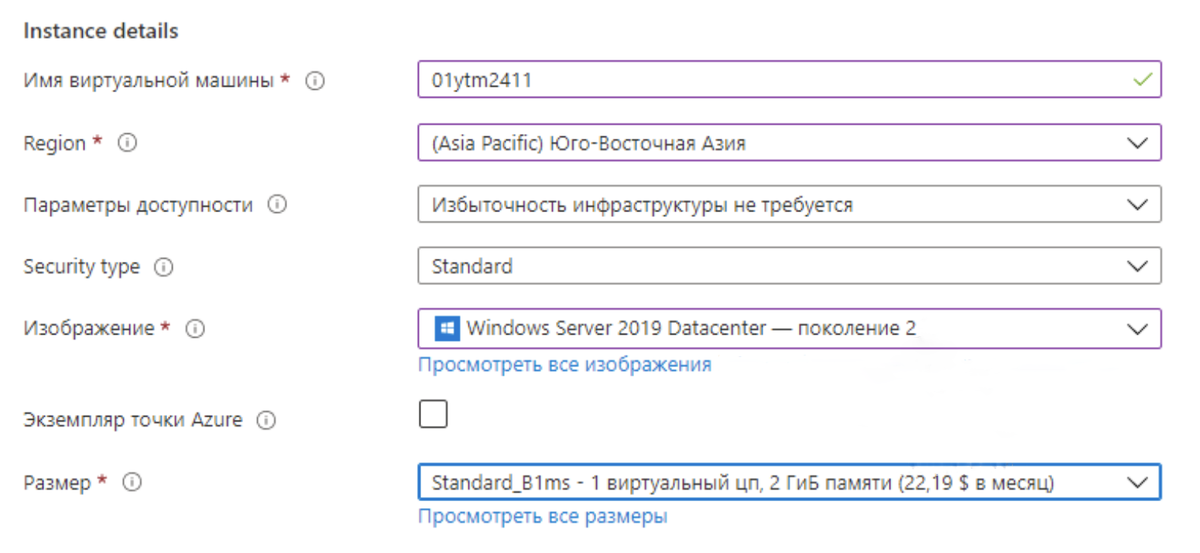Open info icon next to Изображение
Viewport: 1200px width, 553px height.
click(196, 328)
